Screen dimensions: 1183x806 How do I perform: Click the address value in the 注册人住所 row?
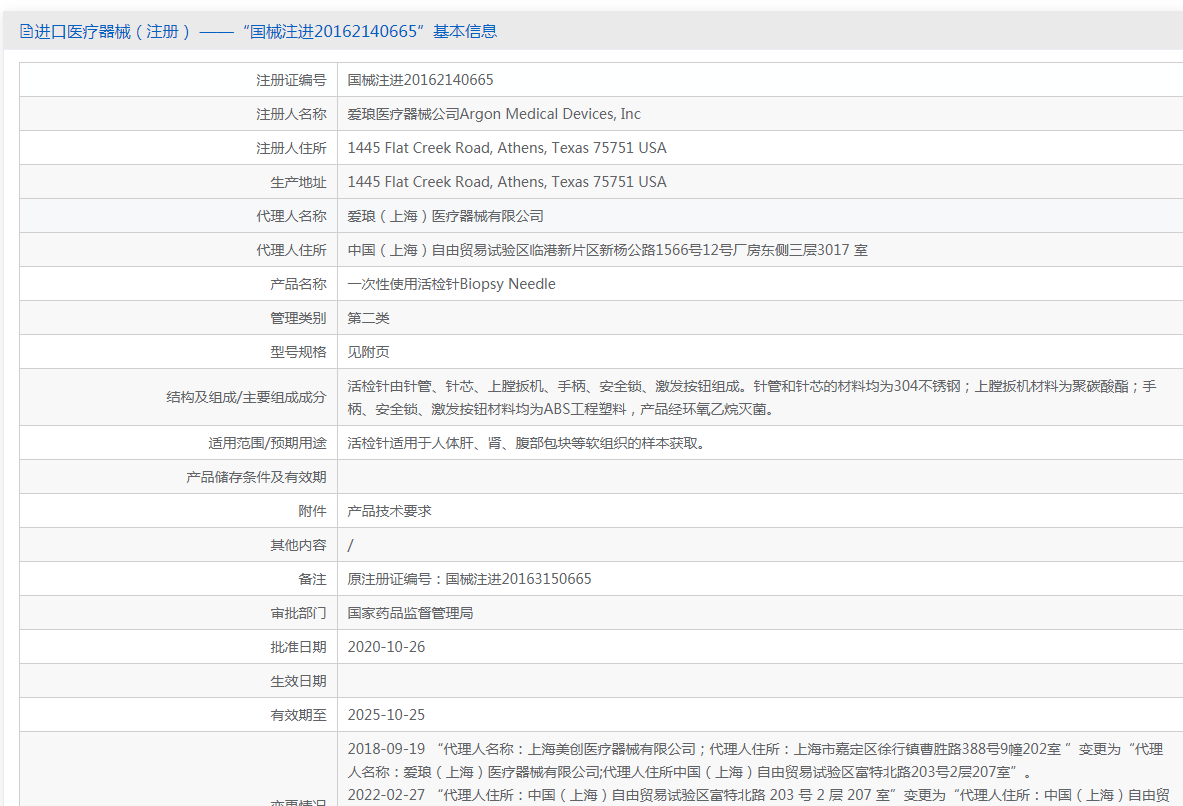506,148
